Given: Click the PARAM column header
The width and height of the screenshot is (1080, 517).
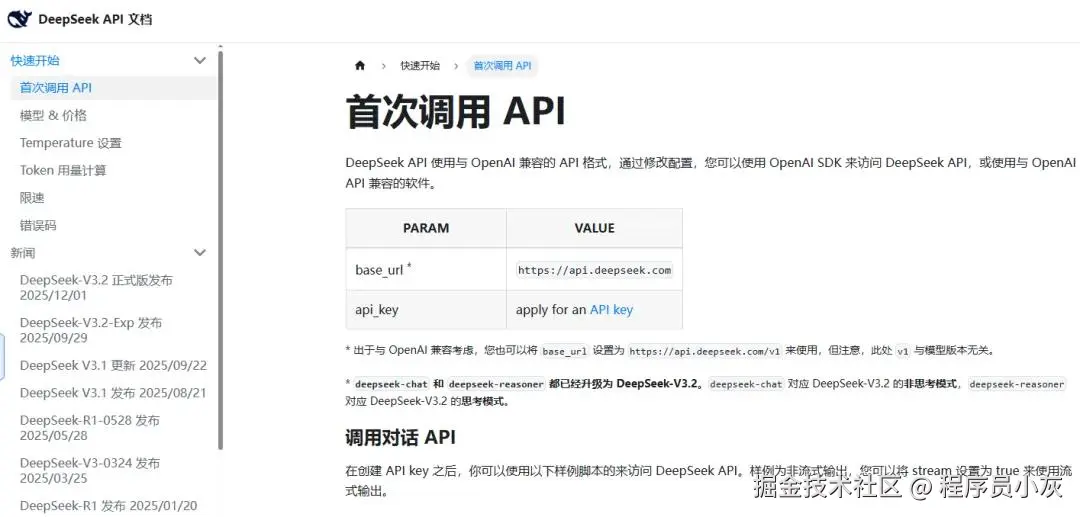Looking at the screenshot, I should tap(426, 228).
